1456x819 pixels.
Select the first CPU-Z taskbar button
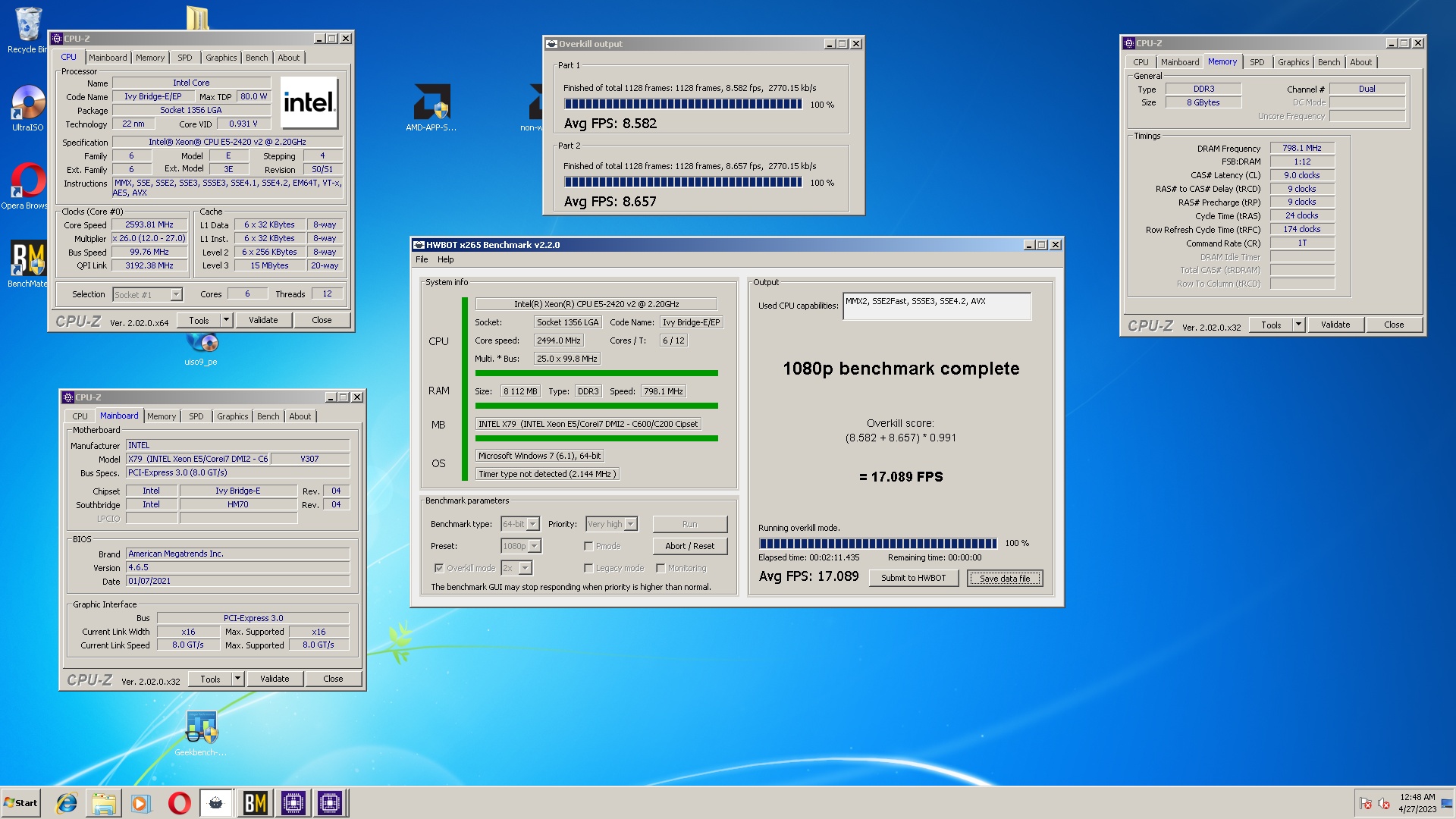coord(293,803)
